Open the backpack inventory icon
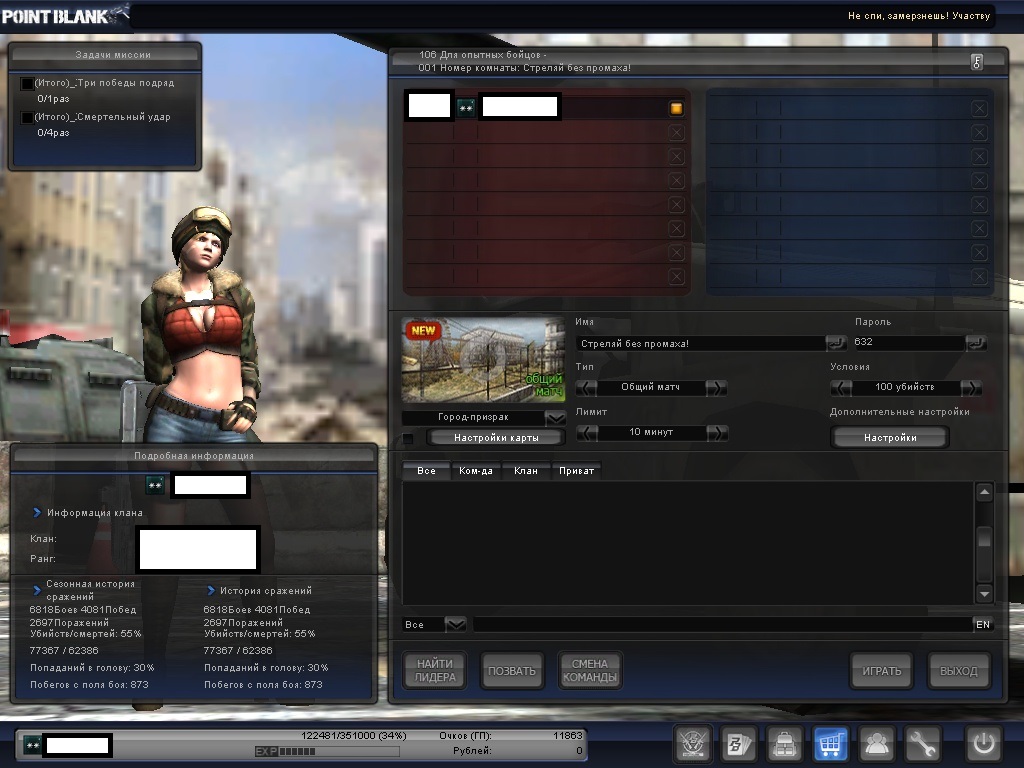Viewport: 1024px width, 768px height. (784, 743)
